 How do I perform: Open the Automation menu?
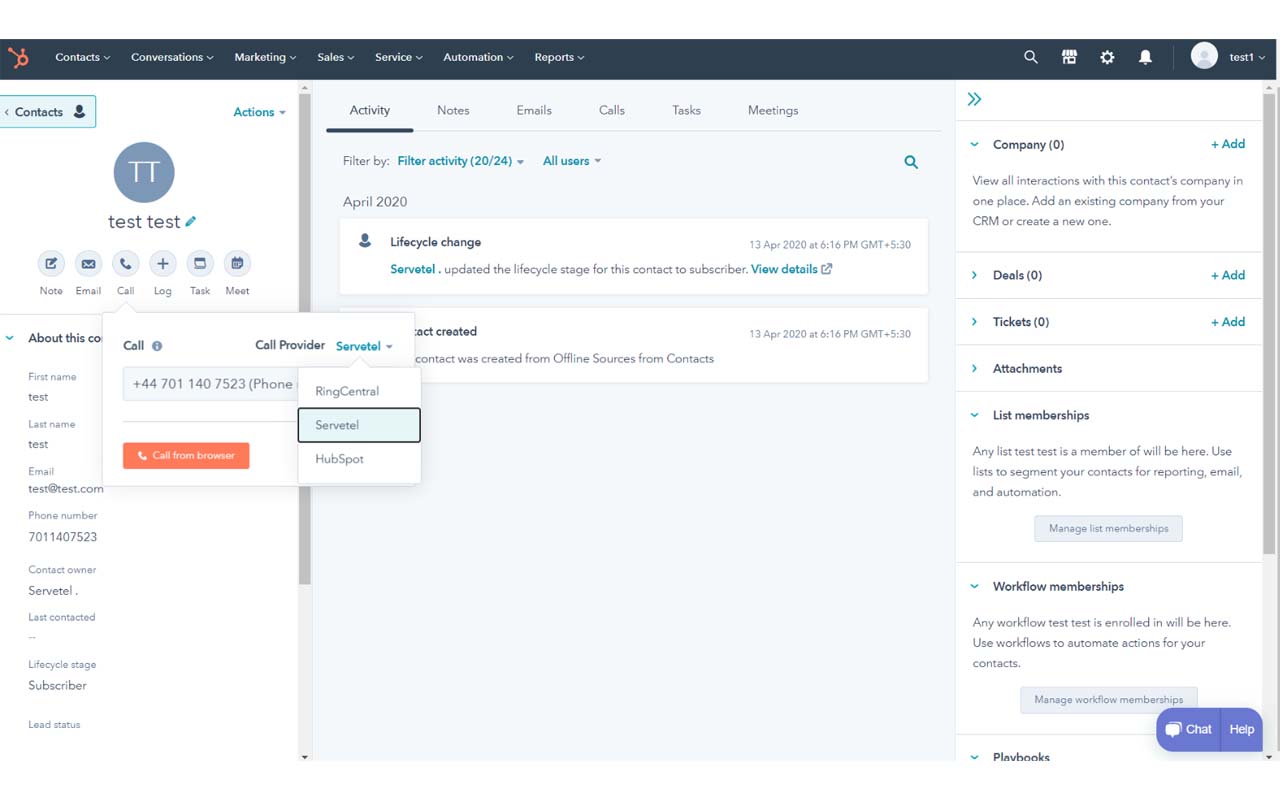click(x=478, y=58)
